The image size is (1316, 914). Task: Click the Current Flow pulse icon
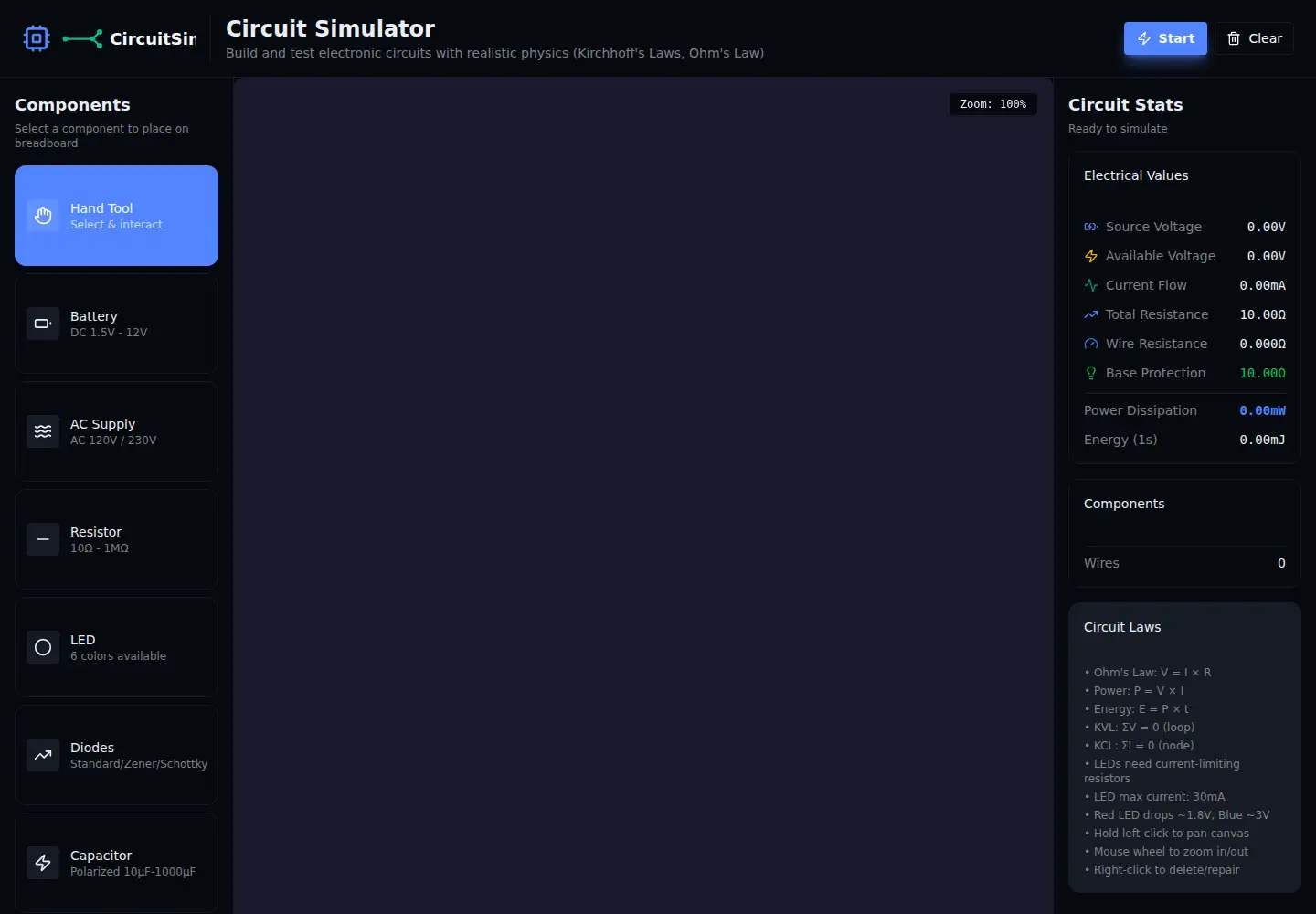tap(1091, 285)
